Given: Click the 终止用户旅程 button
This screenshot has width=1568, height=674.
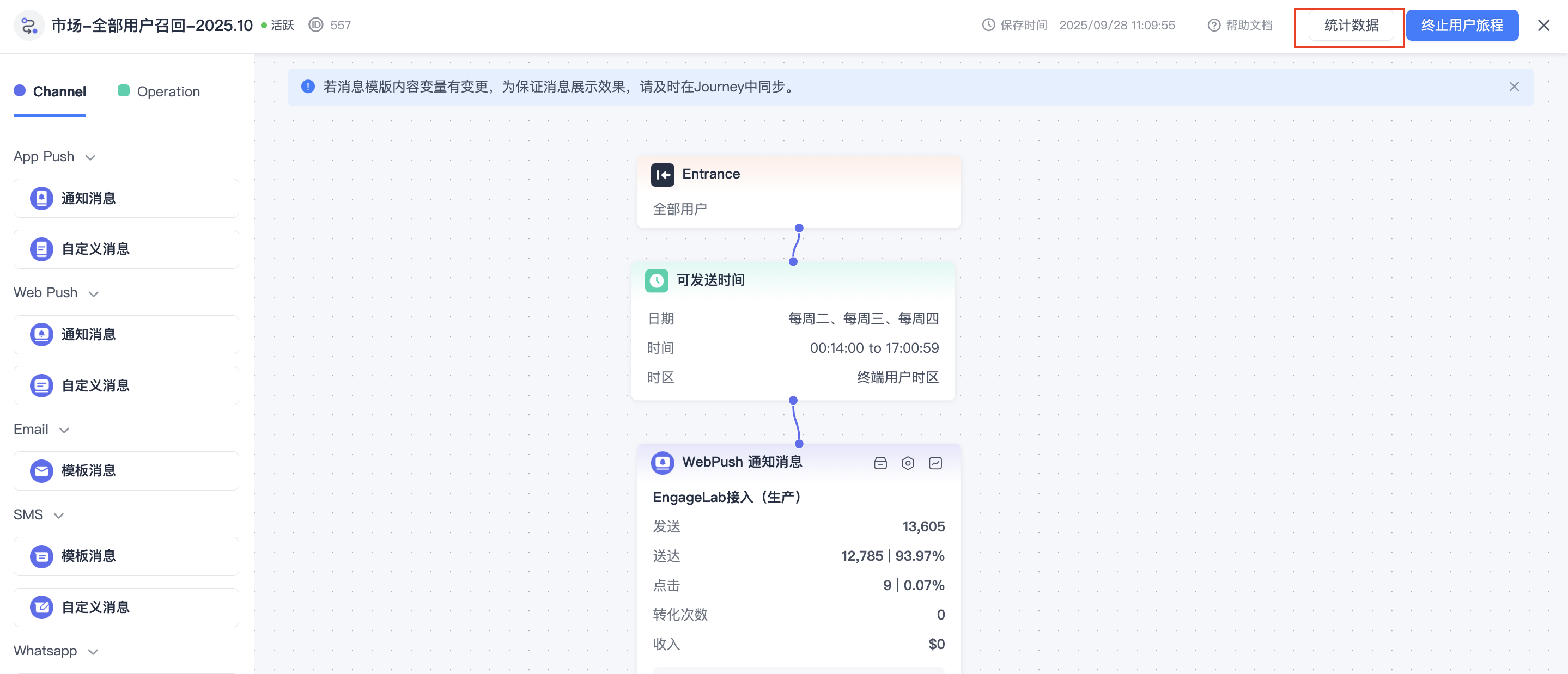Looking at the screenshot, I should click(1462, 26).
